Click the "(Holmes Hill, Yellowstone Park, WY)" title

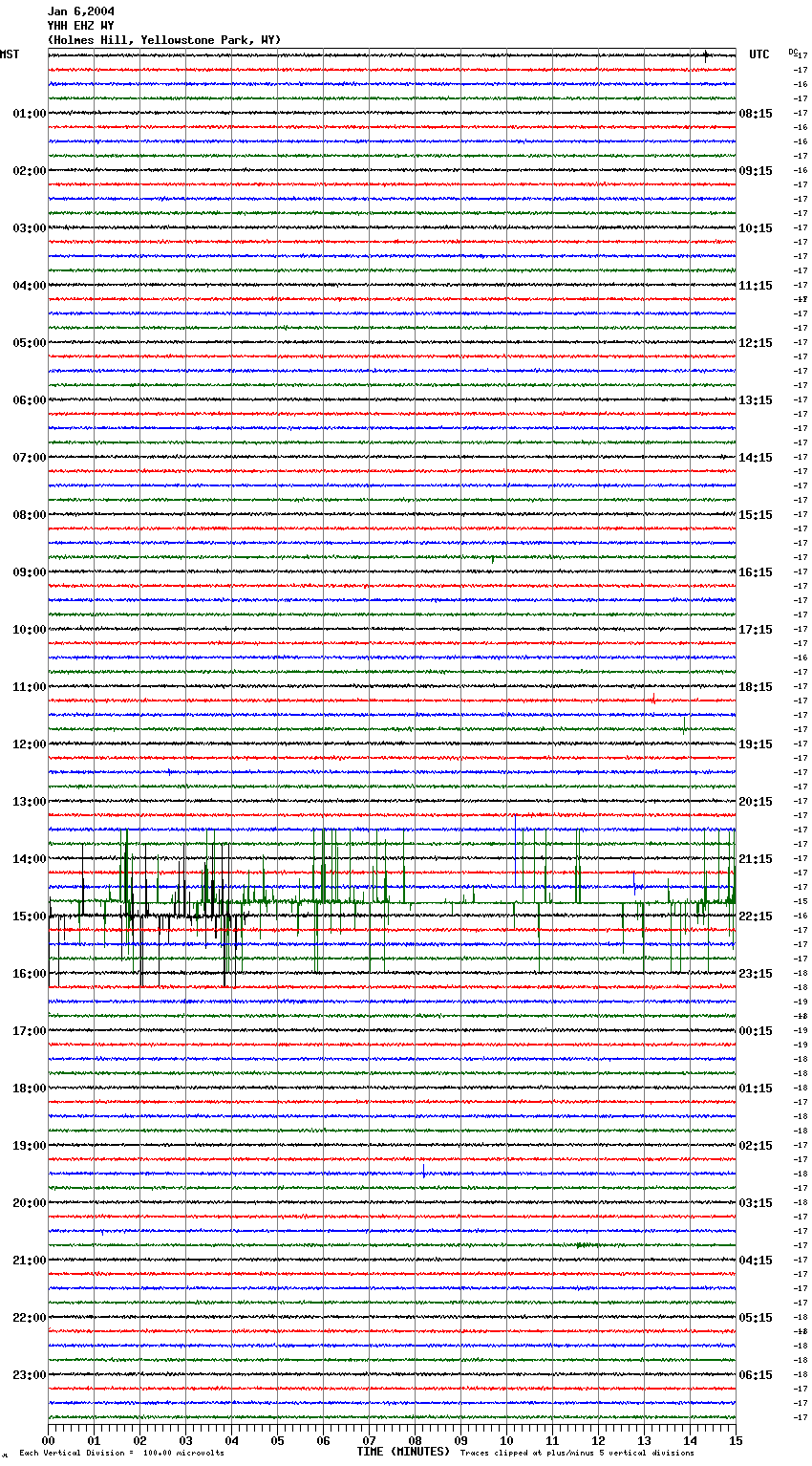coord(164,40)
